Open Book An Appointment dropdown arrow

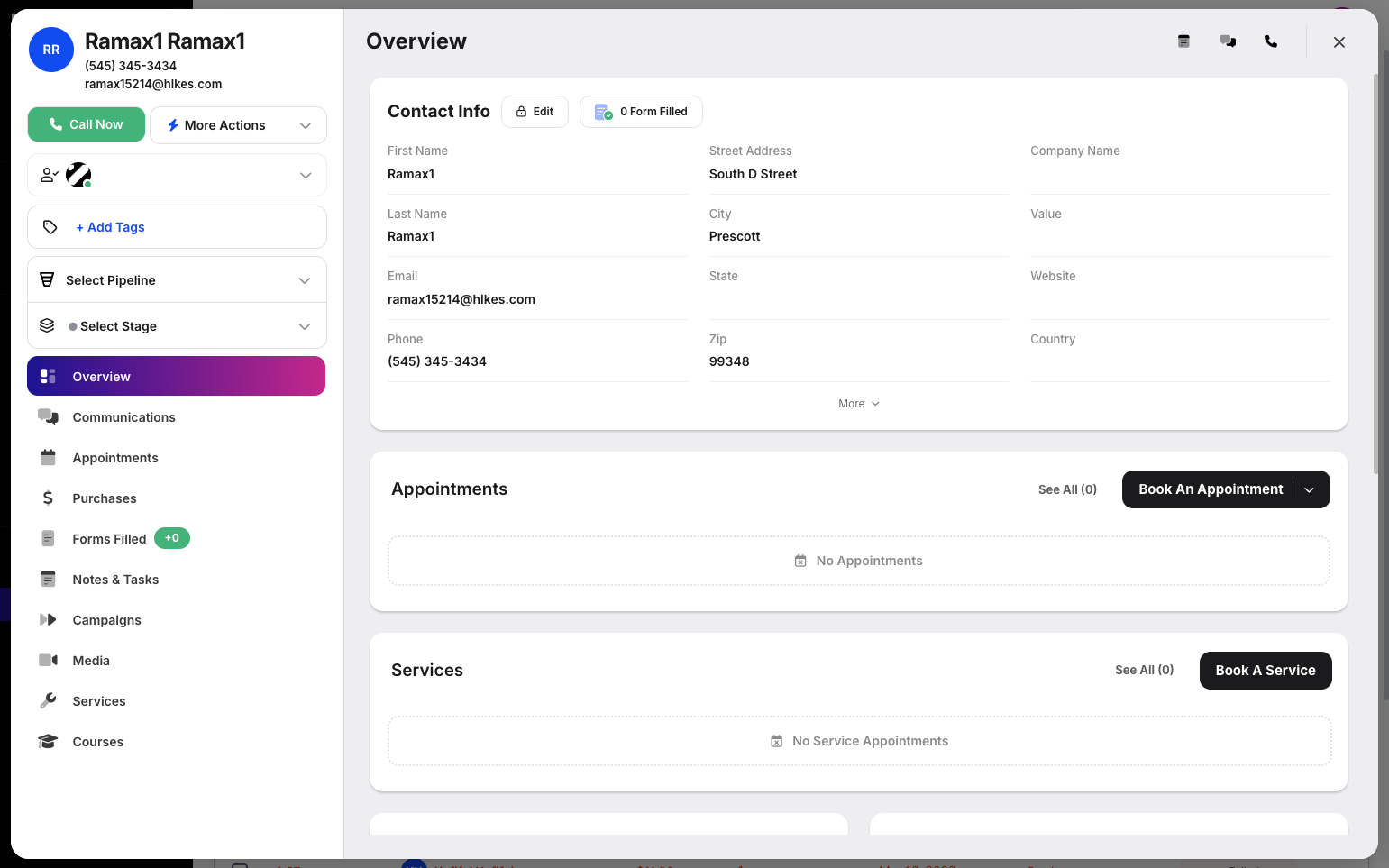click(1310, 489)
